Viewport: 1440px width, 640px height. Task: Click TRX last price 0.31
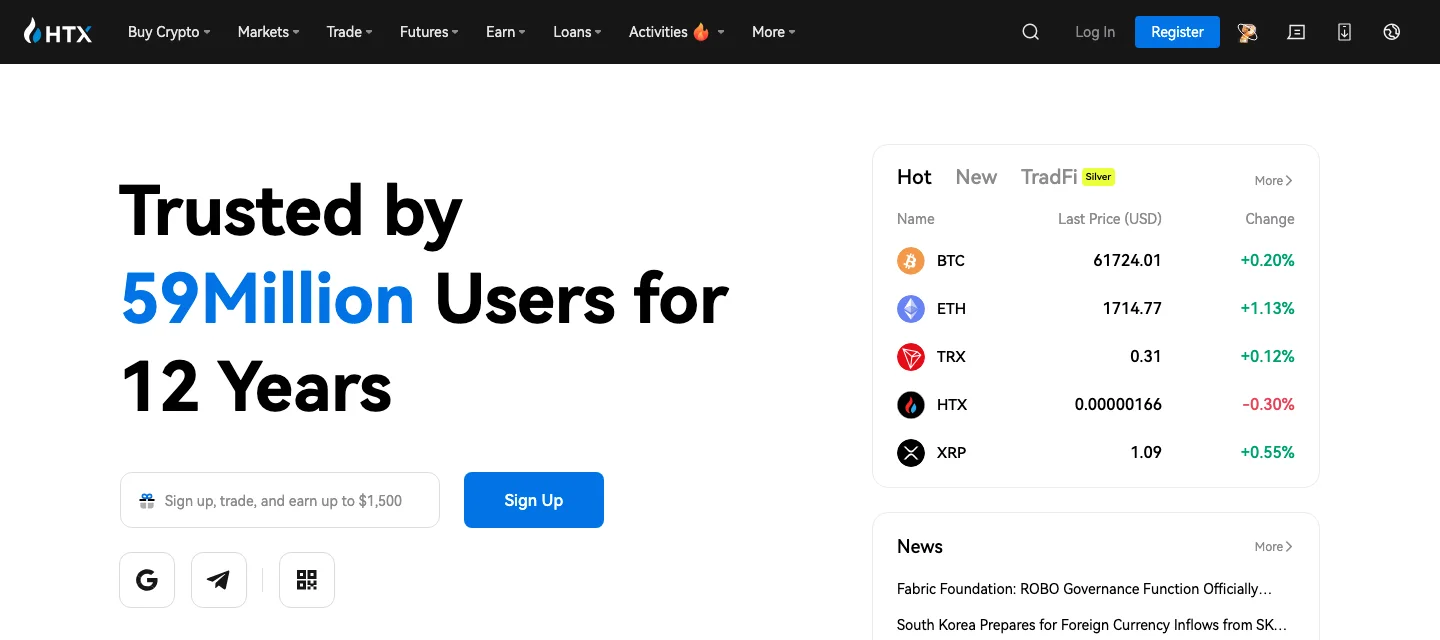1146,357
